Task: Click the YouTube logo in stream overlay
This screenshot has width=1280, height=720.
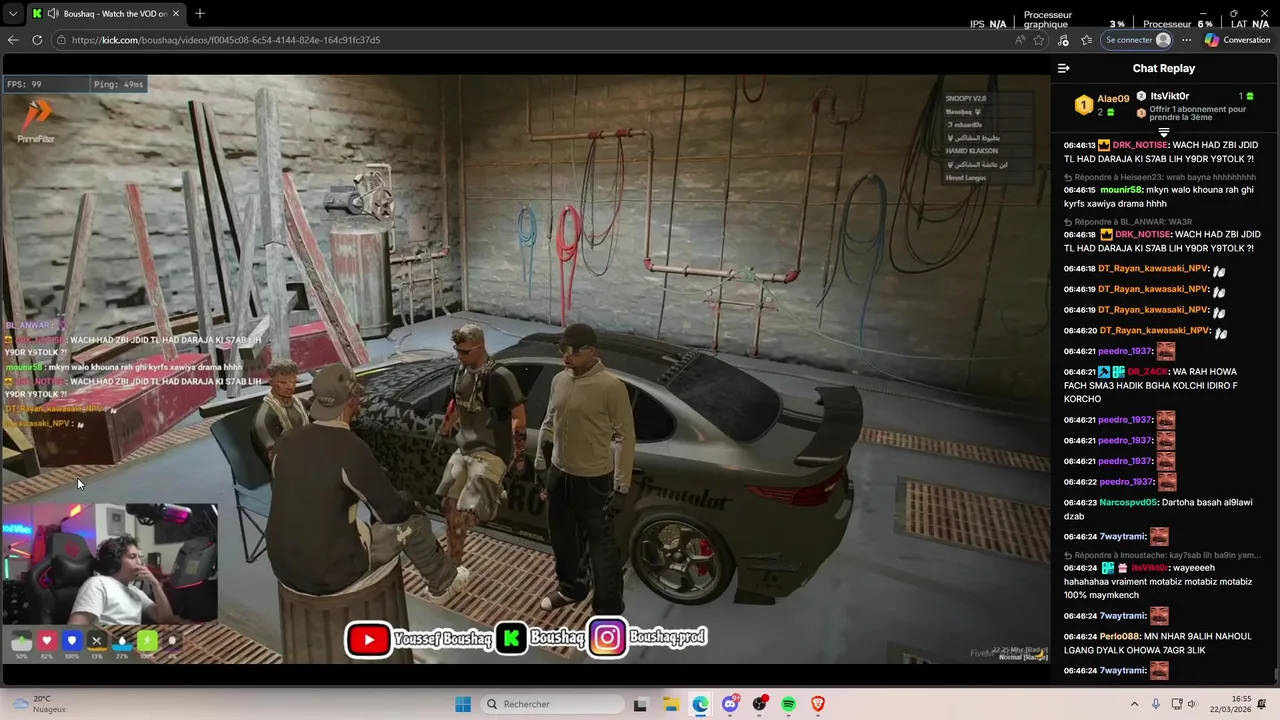Action: click(369, 640)
